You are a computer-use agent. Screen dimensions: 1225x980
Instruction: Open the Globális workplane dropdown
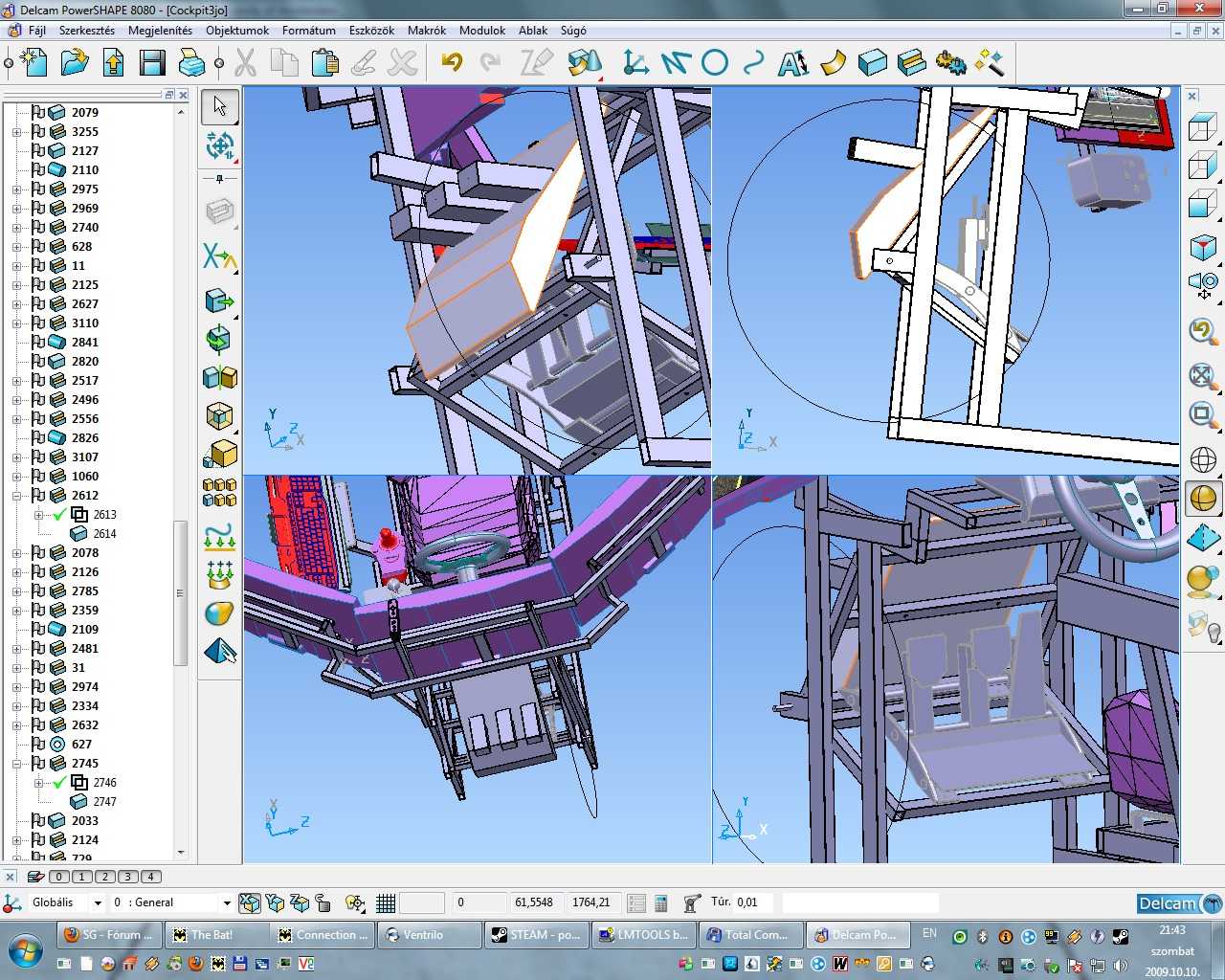[x=97, y=902]
